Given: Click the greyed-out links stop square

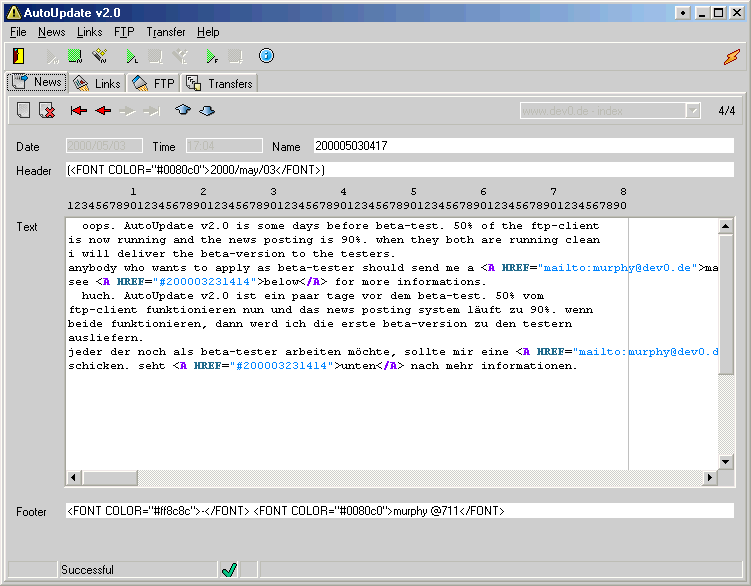Looking at the screenshot, I should pyautogui.click(x=155, y=57).
